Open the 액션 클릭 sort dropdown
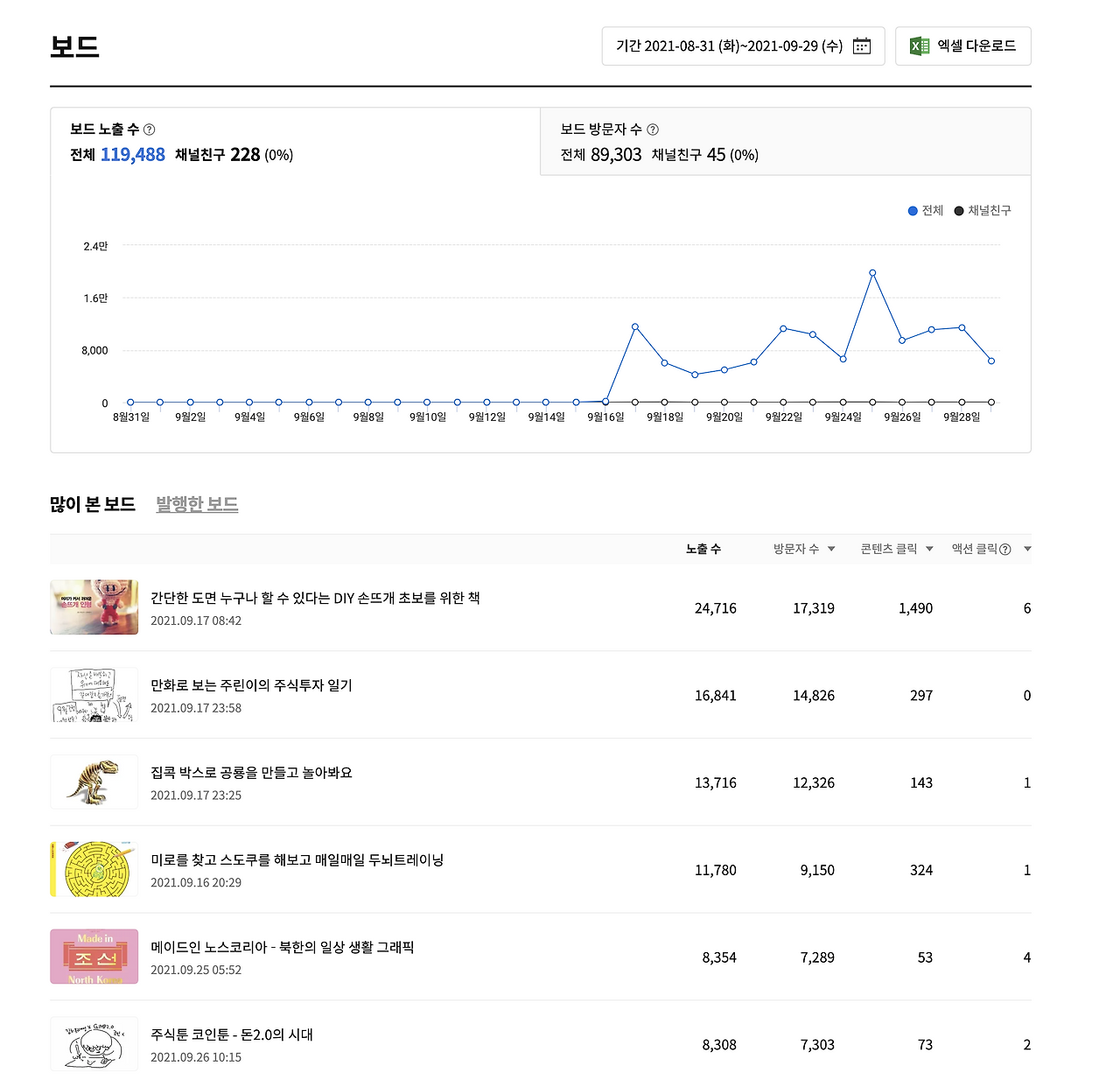The height and width of the screenshot is (1087, 1120). [1027, 549]
